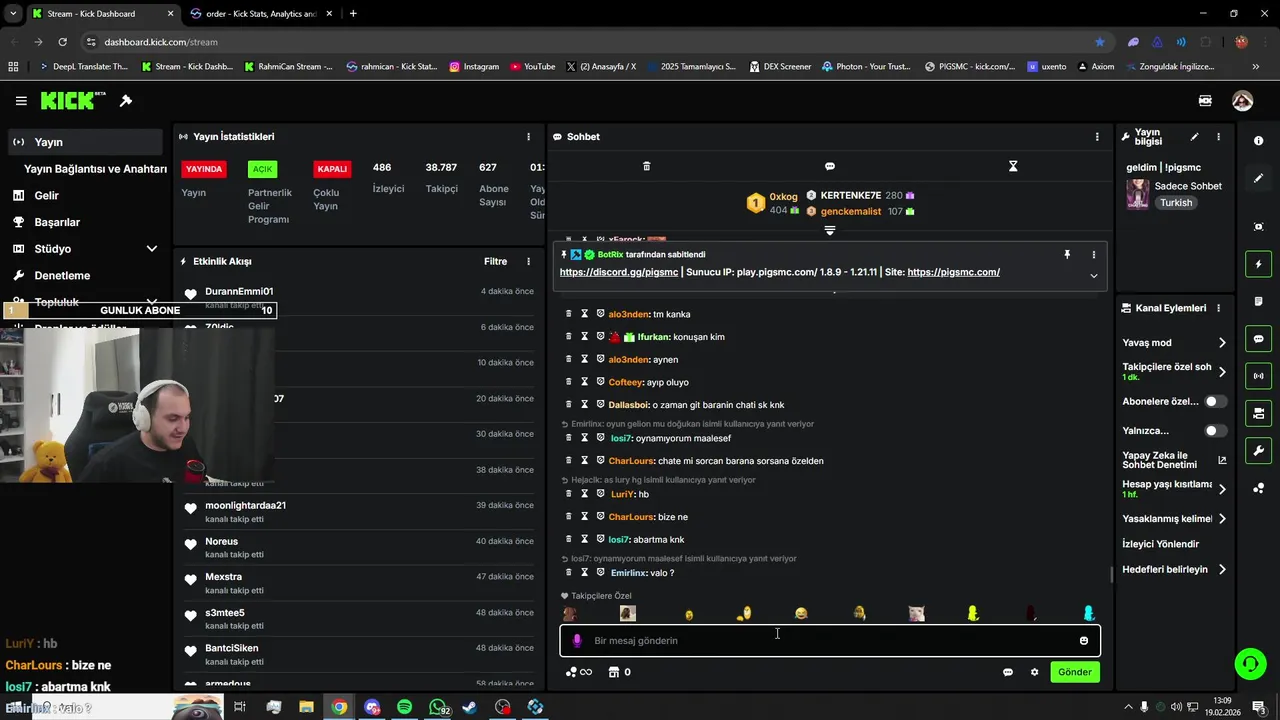Expand Takipçilere özel sohbet settings
Image resolution: width=1280 pixels, height=720 pixels.
(x=1222, y=372)
